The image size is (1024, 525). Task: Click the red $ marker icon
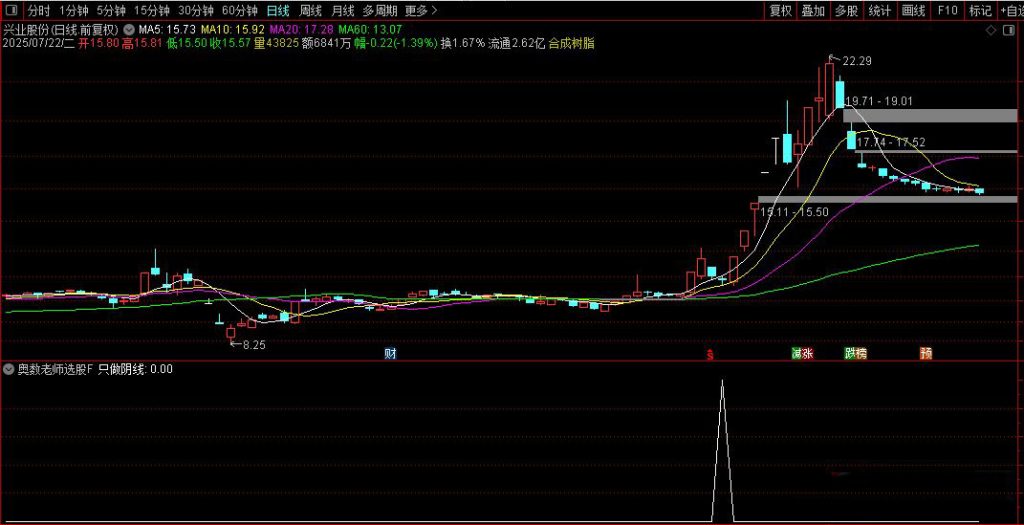click(x=710, y=354)
